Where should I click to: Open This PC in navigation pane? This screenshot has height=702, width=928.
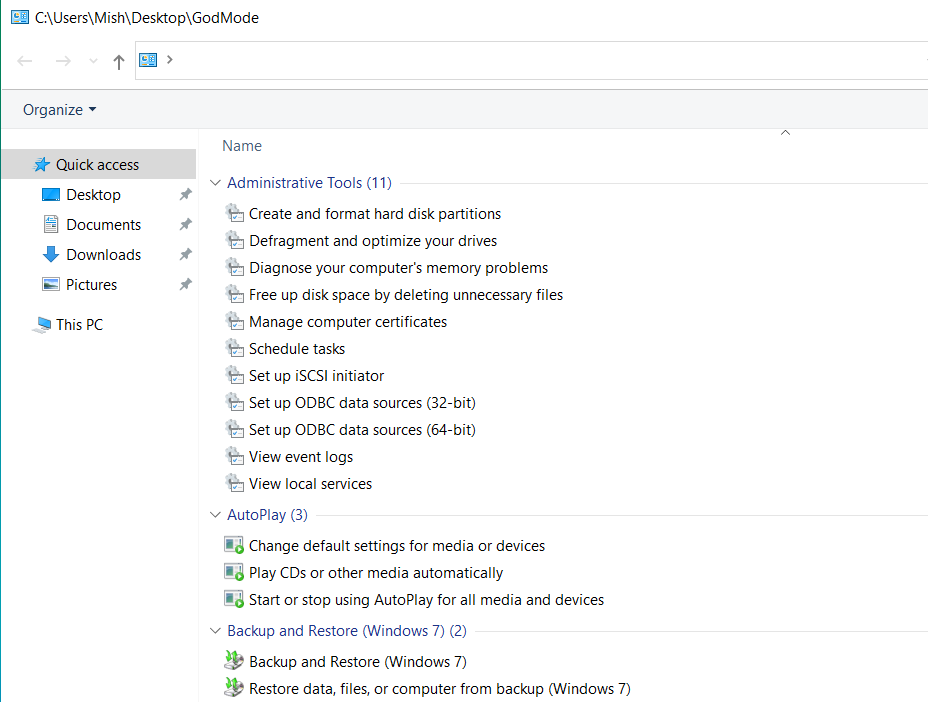(79, 325)
